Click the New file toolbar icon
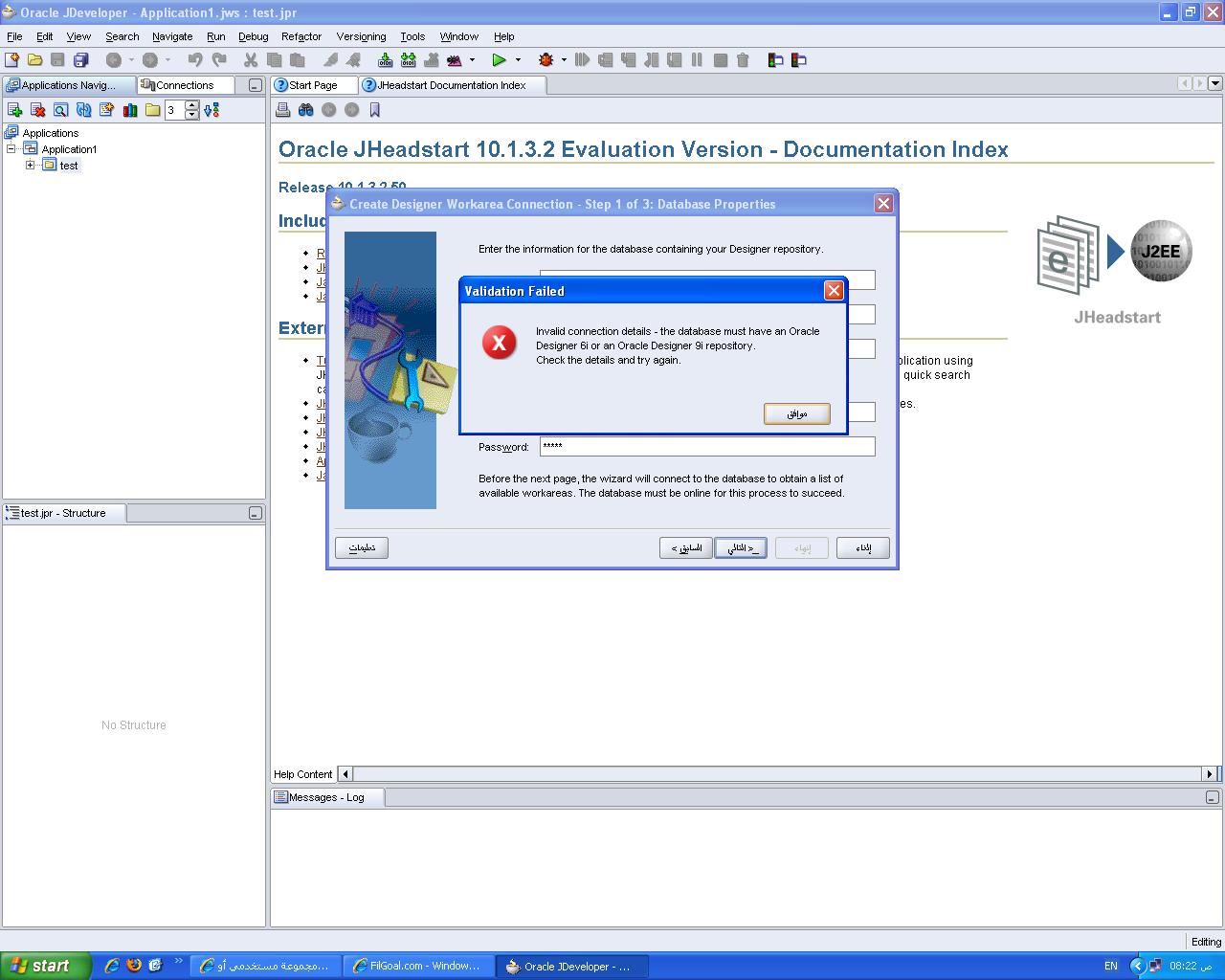Viewport: 1225px width, 980px height. [12, 60]
